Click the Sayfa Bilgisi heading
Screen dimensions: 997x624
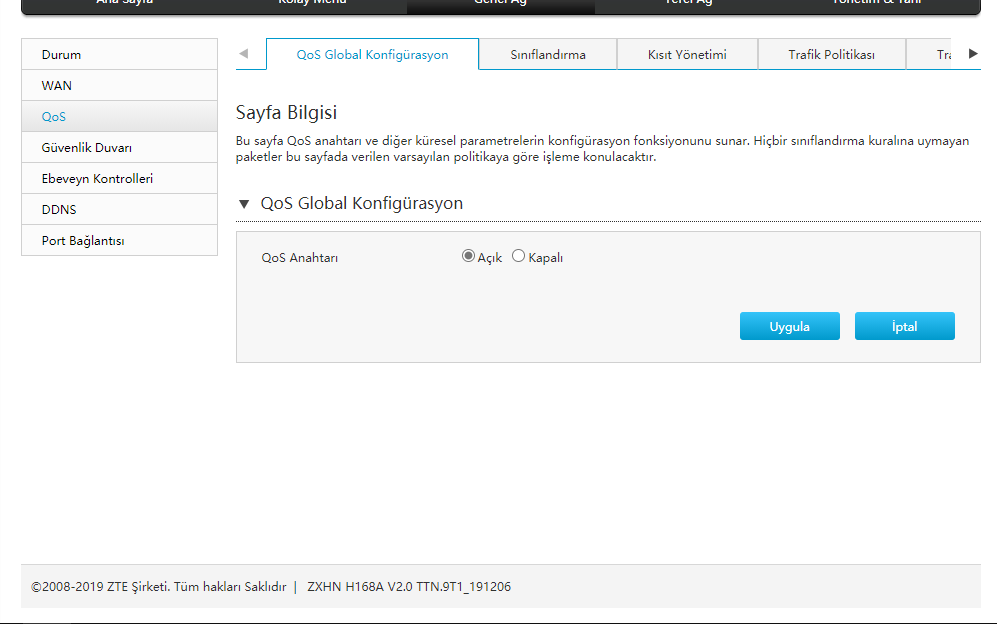[x=286, y=113]
